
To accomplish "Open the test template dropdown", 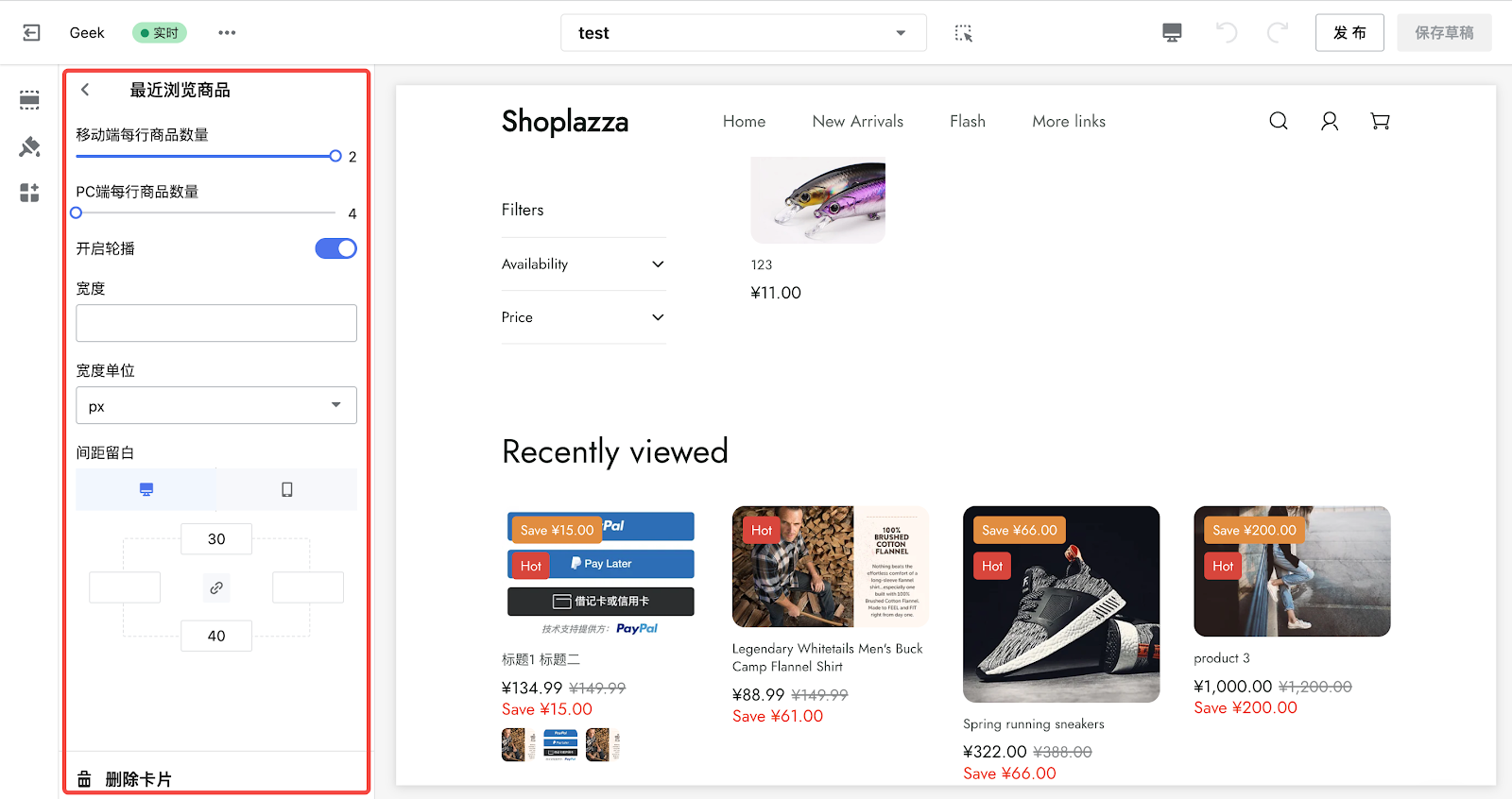I will pos(744,33).
